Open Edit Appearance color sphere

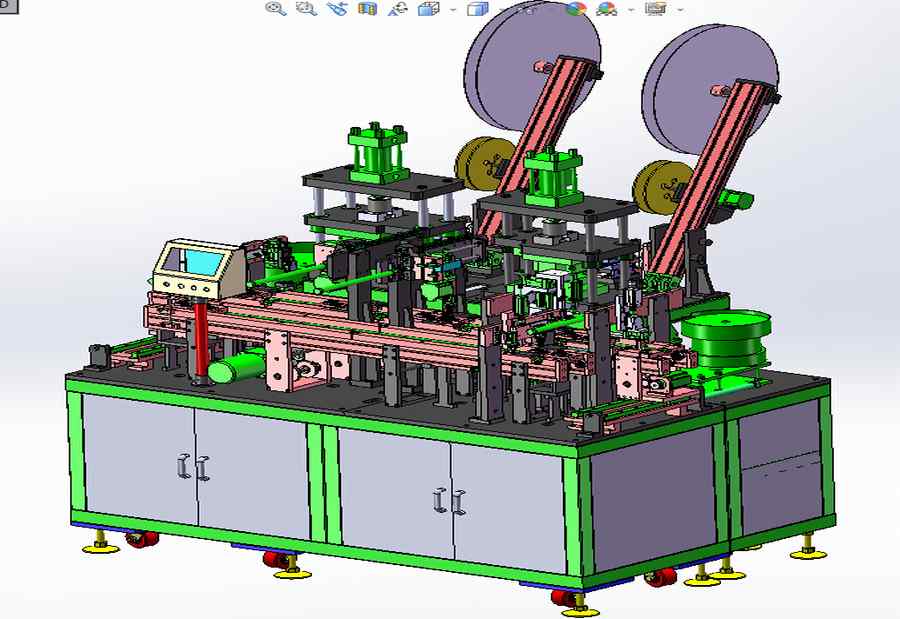coord(576,9)
